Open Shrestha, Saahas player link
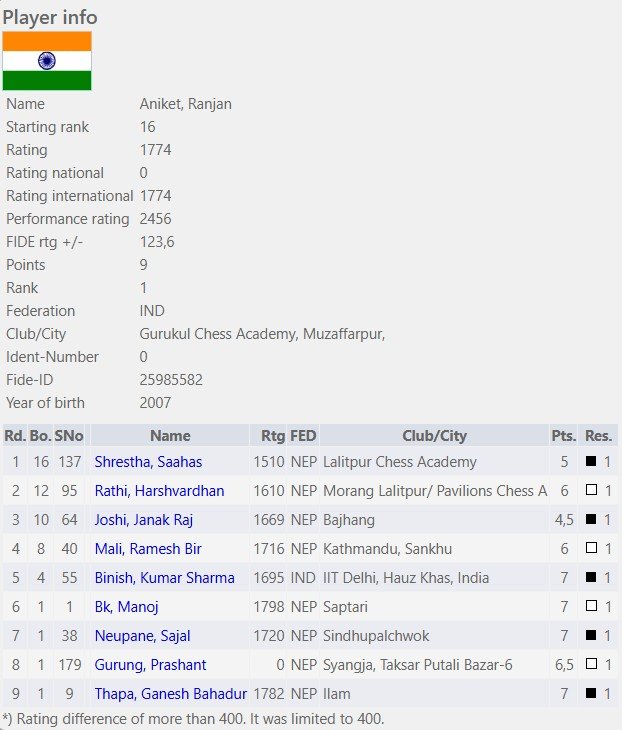 point(148,462)
